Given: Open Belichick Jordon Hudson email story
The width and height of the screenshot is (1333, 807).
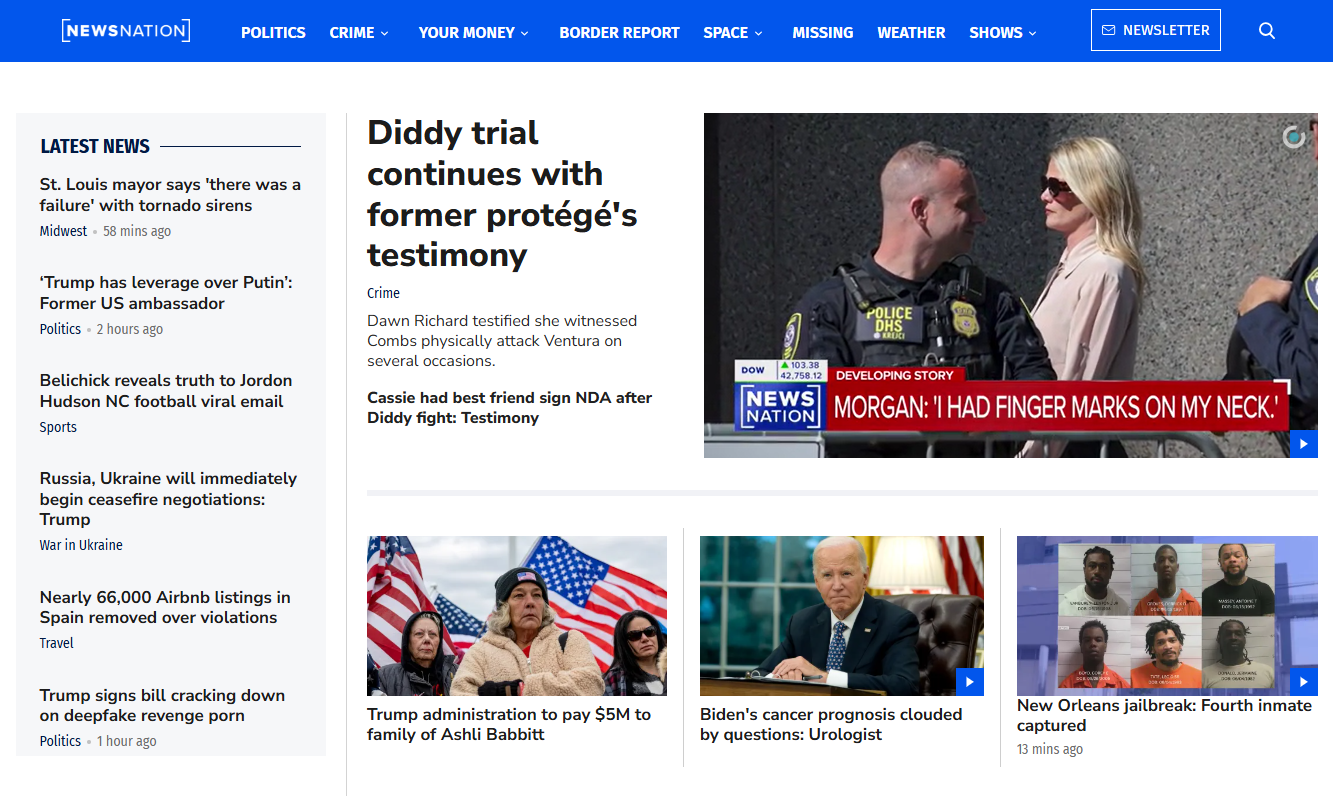Looking at the screenshot, I should (166, 391).
